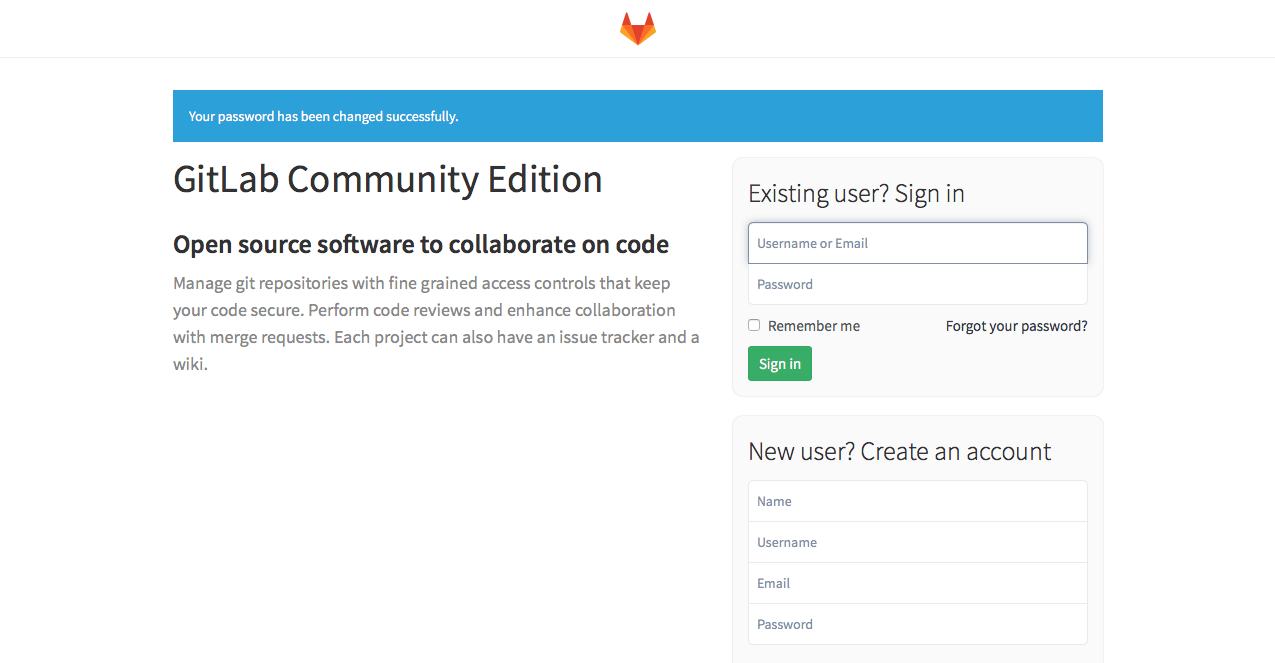Click the Username field for new account

(917, 542)
